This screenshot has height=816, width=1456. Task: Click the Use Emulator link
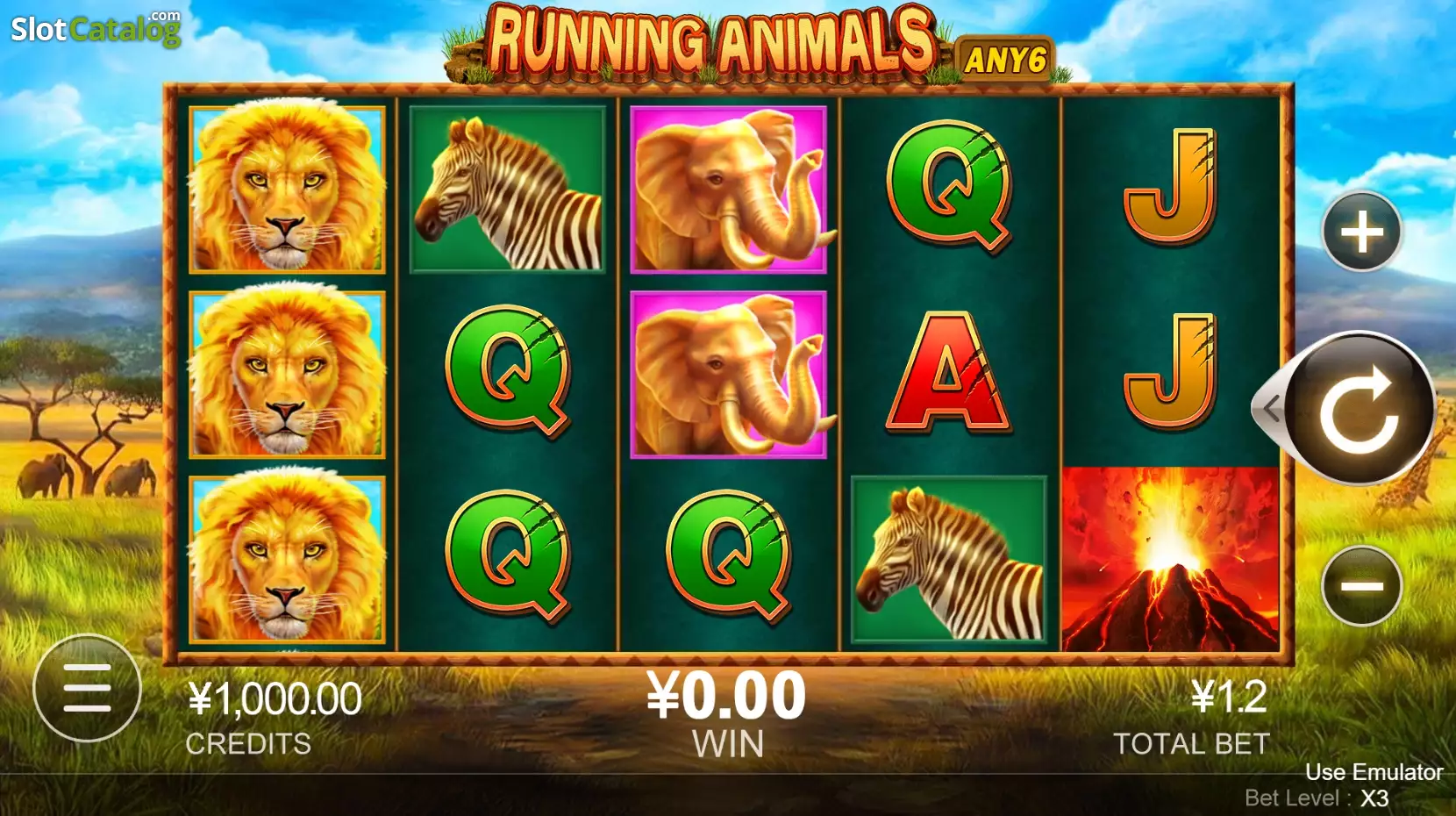(x=1374, y=772)
